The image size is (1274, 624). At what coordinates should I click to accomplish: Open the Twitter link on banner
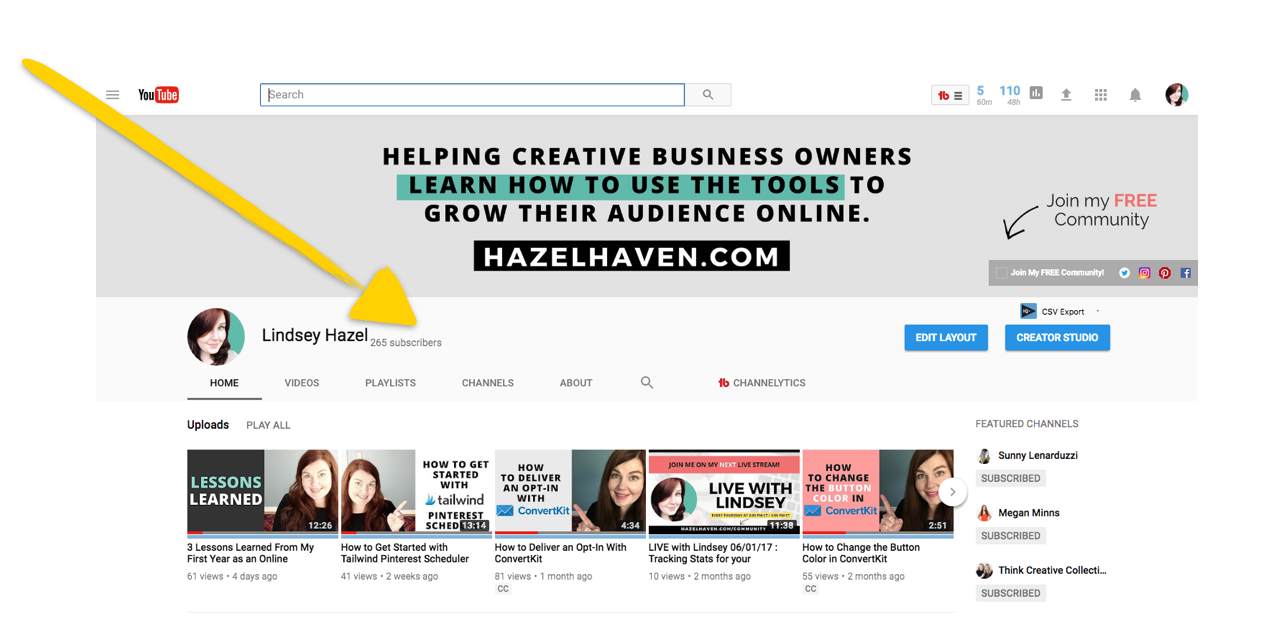[x=1124, y=273]
